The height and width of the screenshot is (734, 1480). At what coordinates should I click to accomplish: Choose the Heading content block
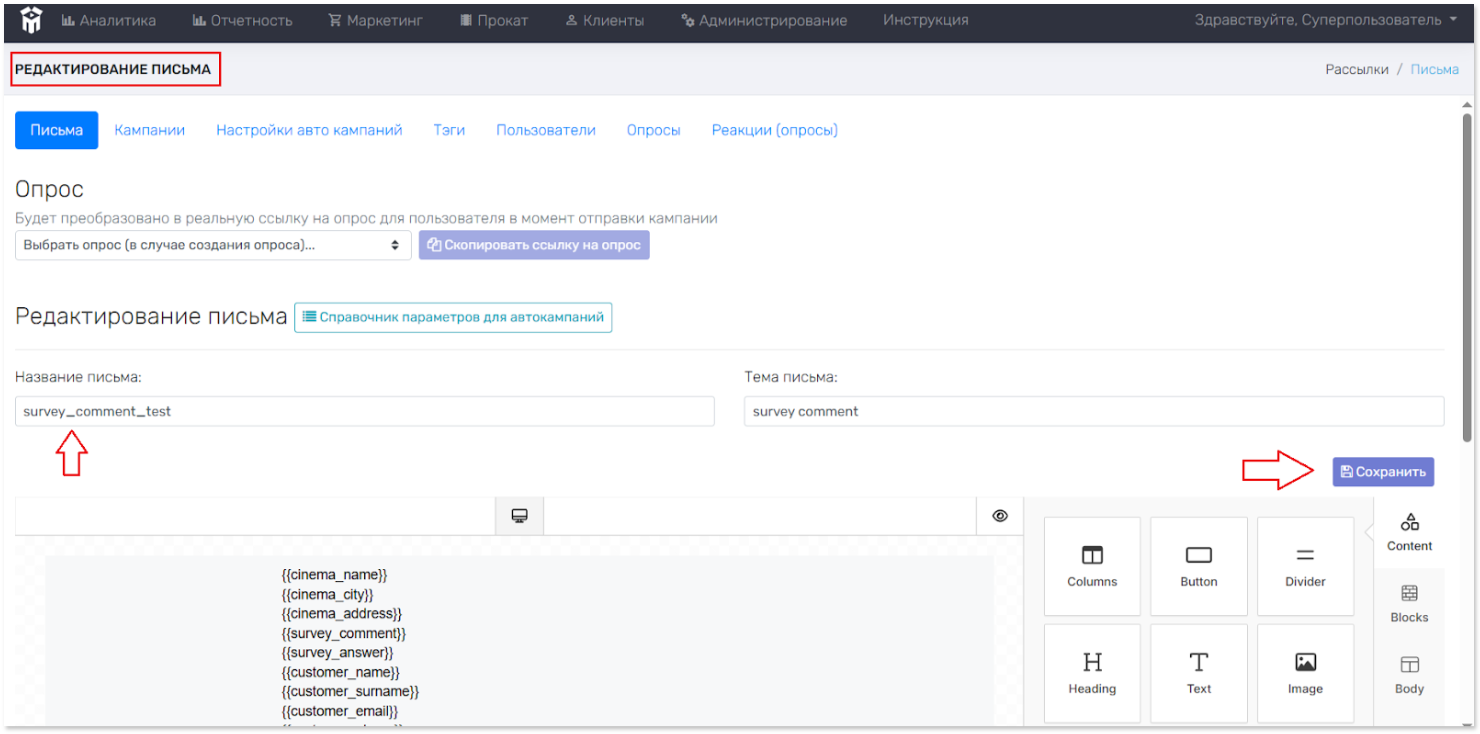click(x=1092, y=673)
